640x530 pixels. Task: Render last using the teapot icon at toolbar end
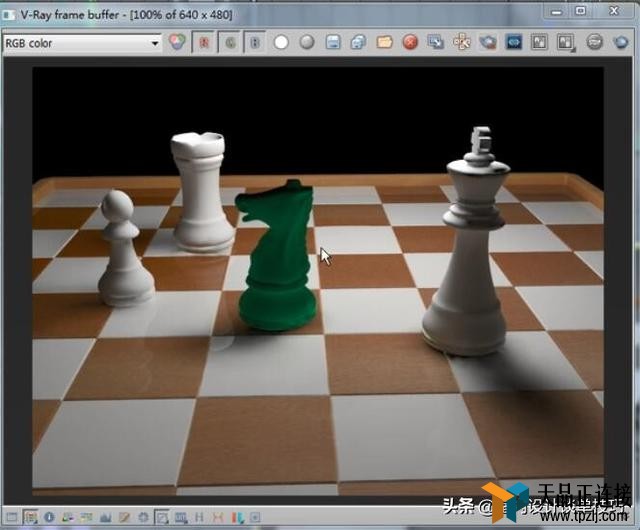coord(621,42)
